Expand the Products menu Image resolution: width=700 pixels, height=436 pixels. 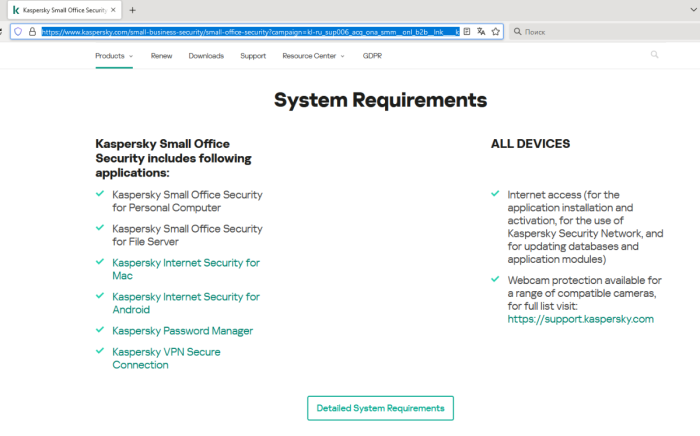click(114, 56)
